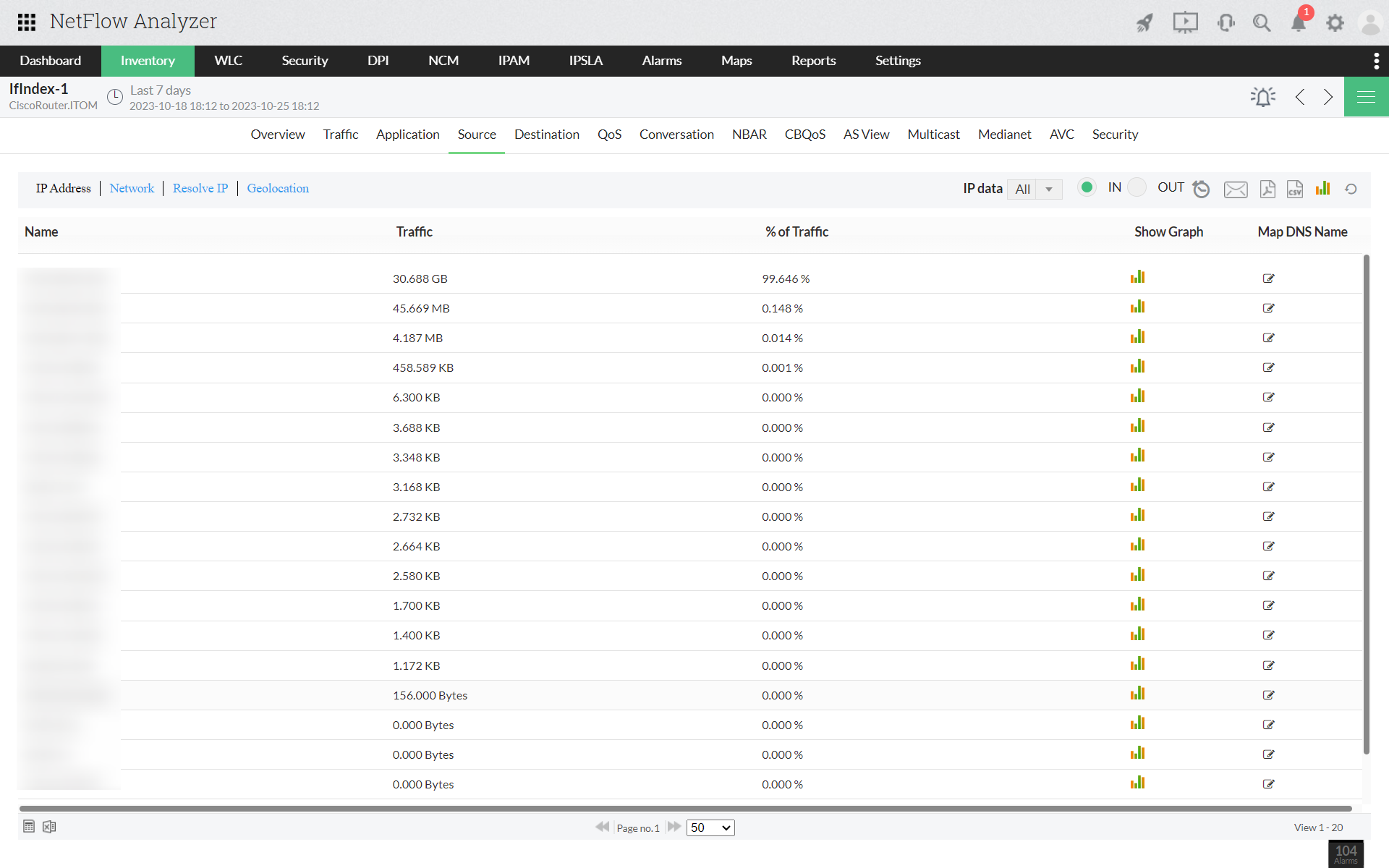Edit the DNS name for the 45.669 MB row

(x=1268, y=308)
